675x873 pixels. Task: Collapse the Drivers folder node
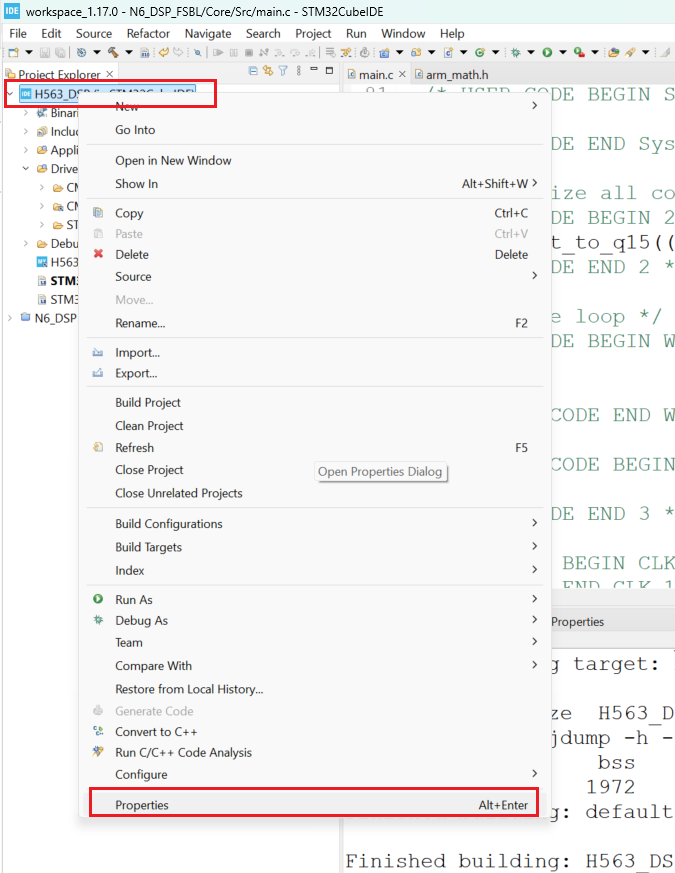26,169
